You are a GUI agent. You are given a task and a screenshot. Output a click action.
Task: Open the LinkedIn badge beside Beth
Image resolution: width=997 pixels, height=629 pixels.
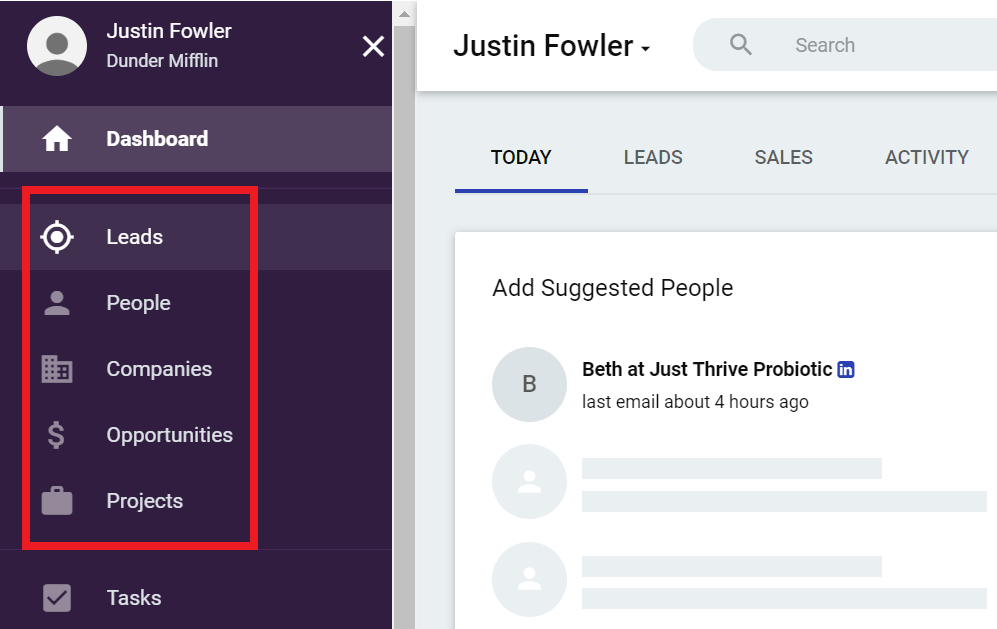(x=846, y=370)
